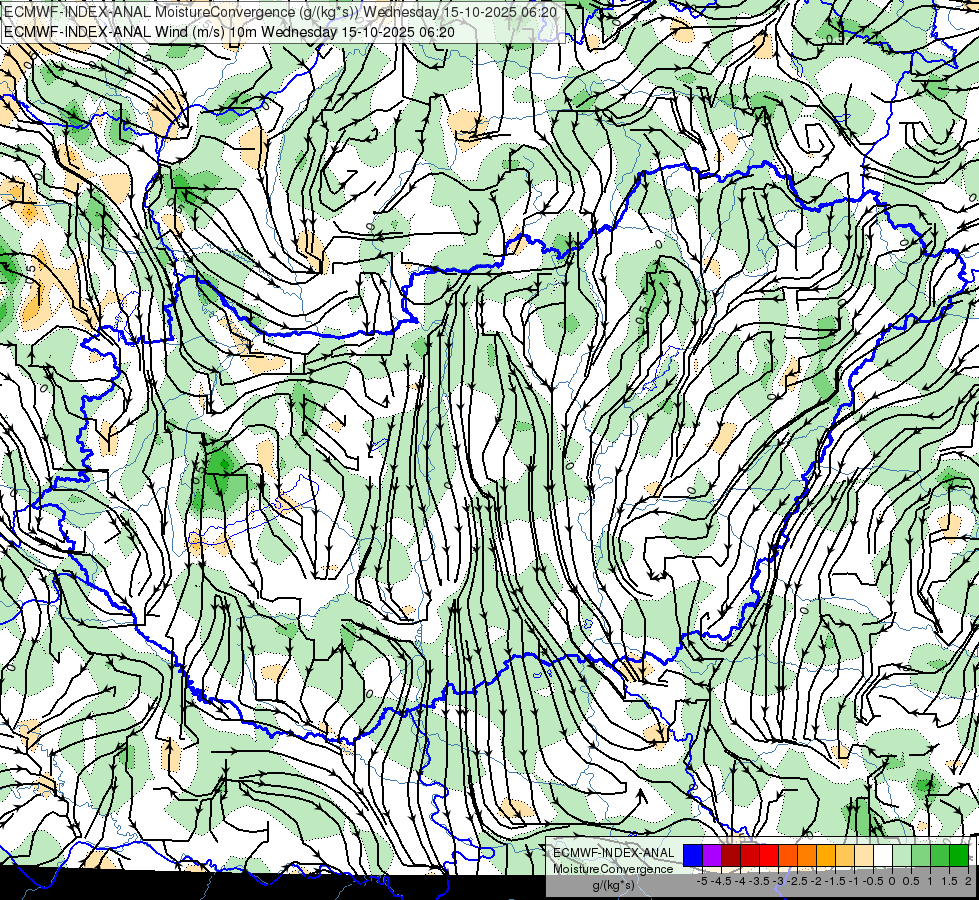
Task: Click the MoistureConvergence label in the legend
Action: pos(613,869)
